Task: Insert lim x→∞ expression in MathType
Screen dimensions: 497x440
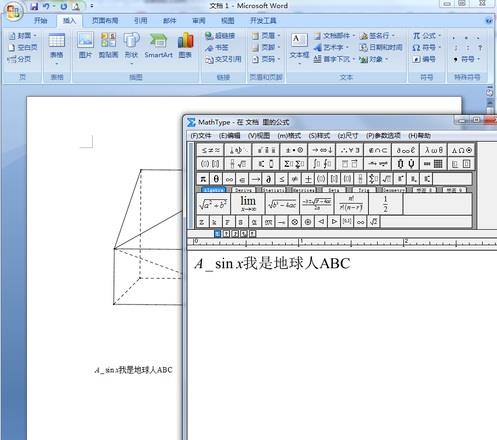Action: pos(248,203)
